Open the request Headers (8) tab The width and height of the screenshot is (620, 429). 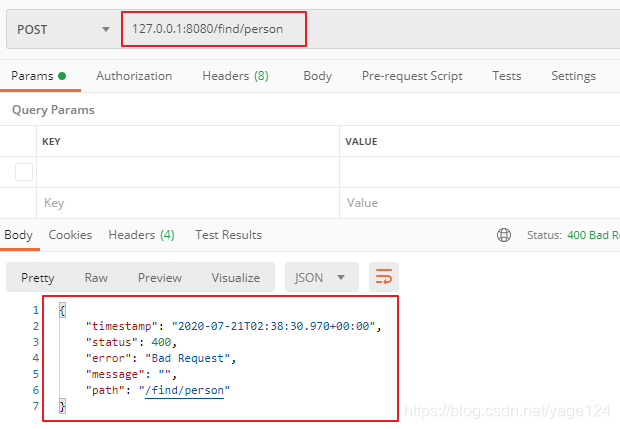(x=235, y=76)
